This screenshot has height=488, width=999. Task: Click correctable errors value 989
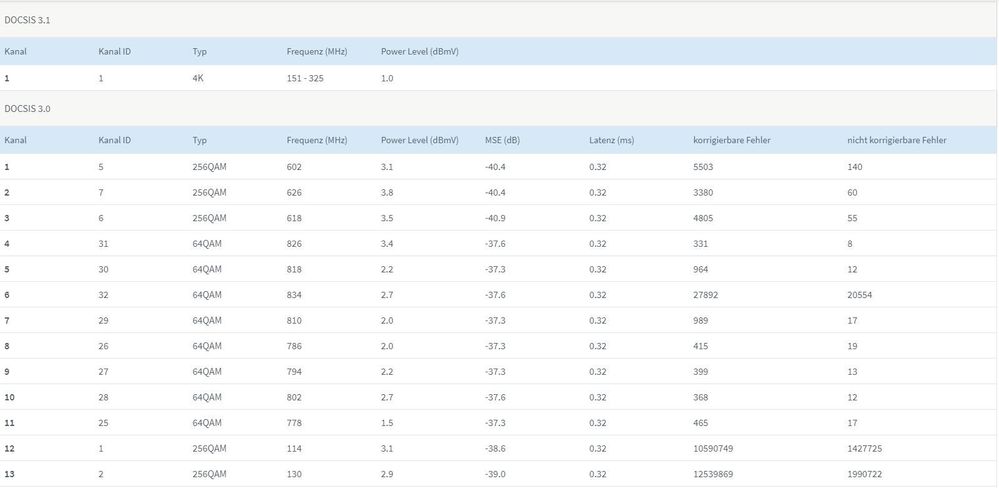pos(700,320)
